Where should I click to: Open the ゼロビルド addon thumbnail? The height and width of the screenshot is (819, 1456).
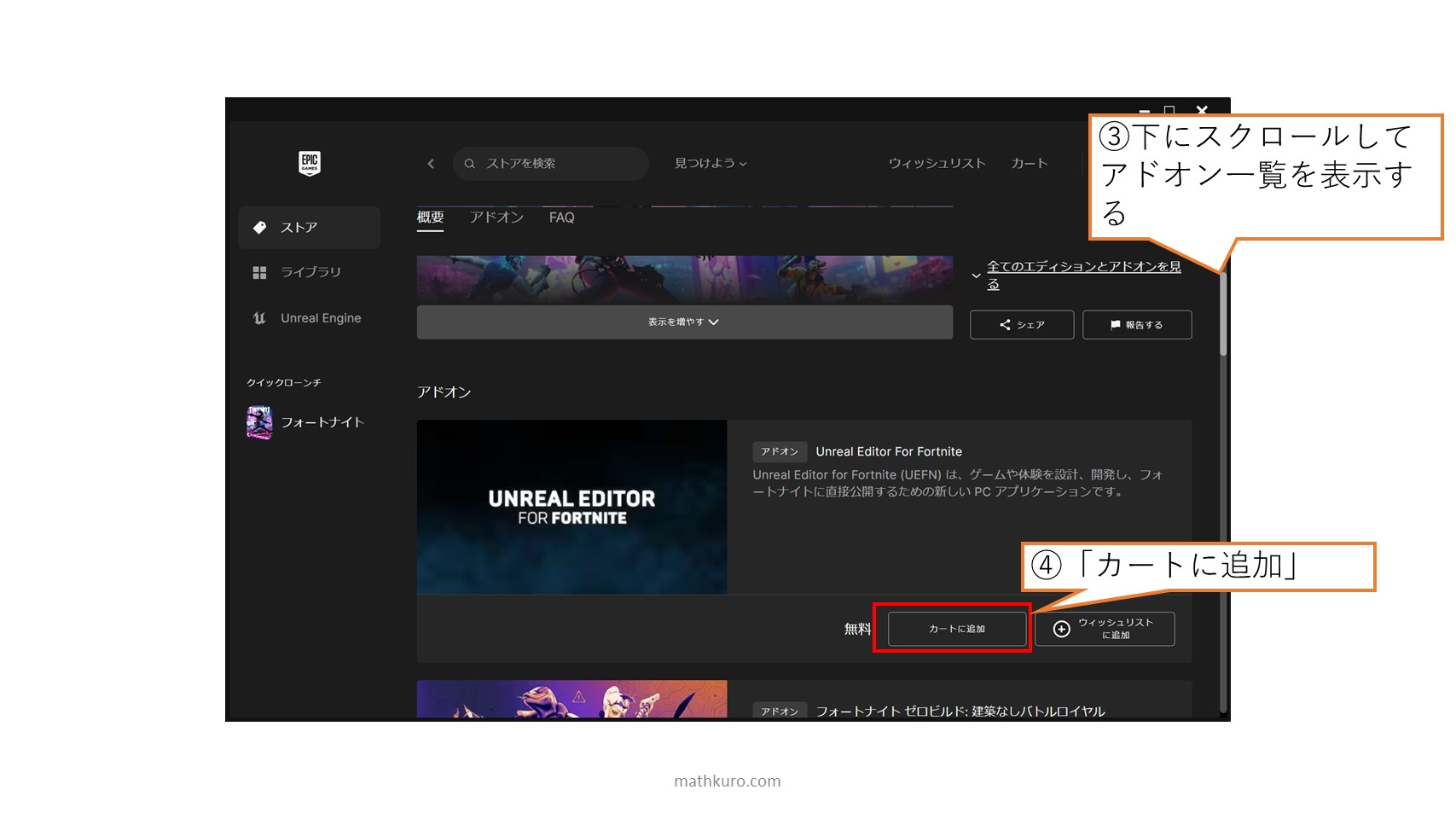572,700
